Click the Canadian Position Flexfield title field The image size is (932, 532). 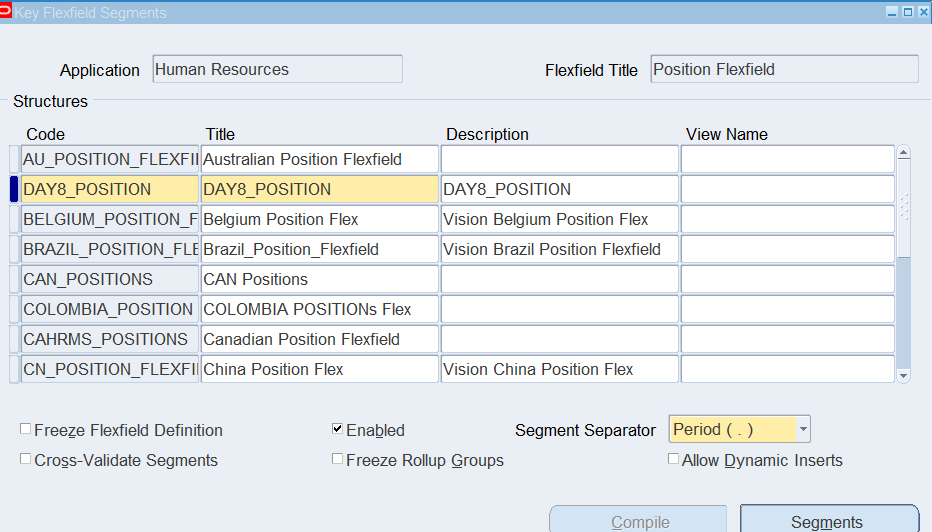coord(319,339)
